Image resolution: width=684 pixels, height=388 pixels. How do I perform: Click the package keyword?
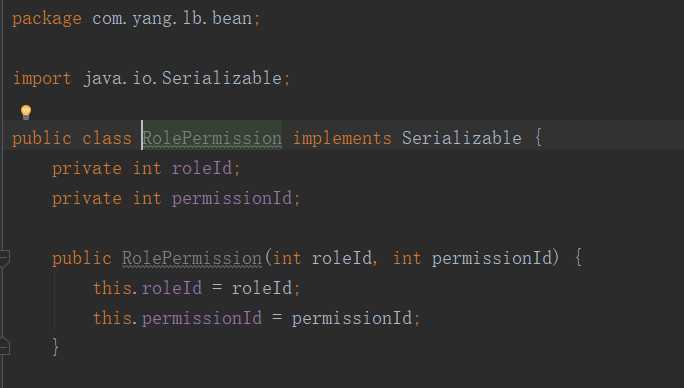tap(47, 19)
